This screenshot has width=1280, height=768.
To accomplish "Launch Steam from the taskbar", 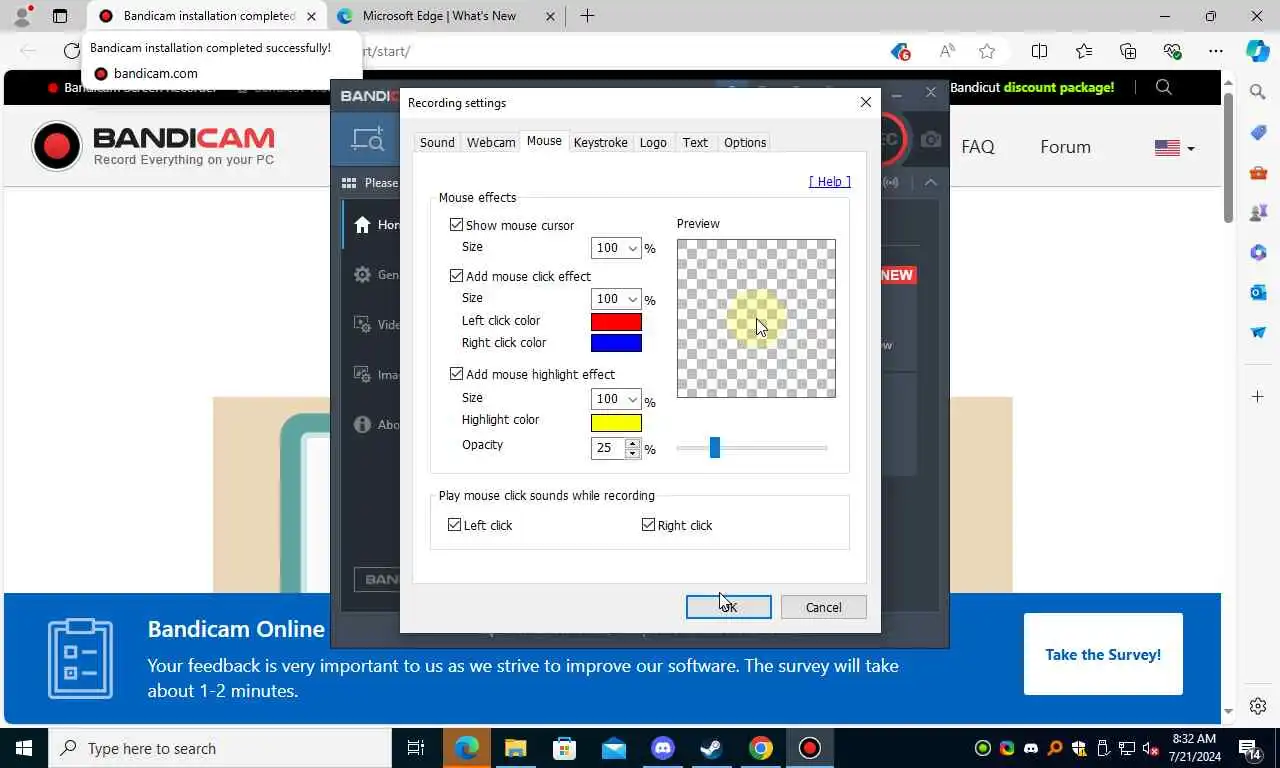I will [712, 748].
